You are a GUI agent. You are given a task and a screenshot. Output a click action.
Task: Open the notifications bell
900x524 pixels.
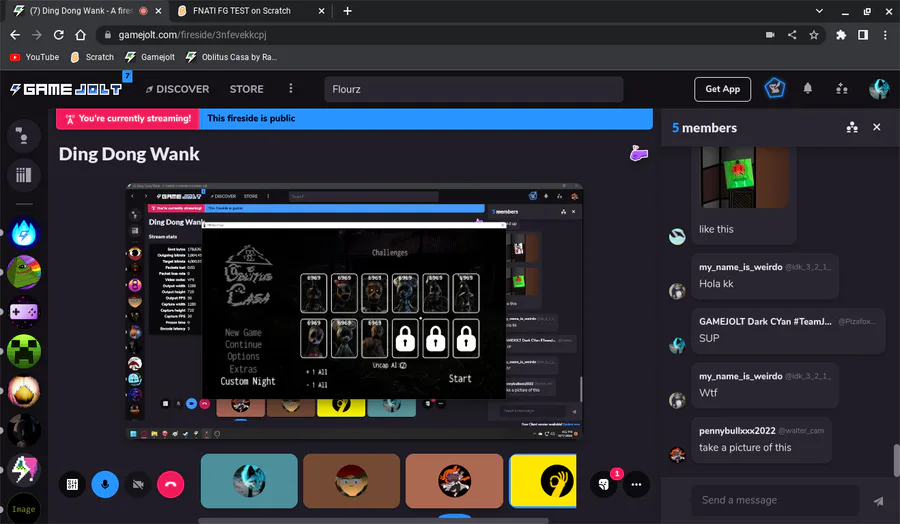click(808, 88)
